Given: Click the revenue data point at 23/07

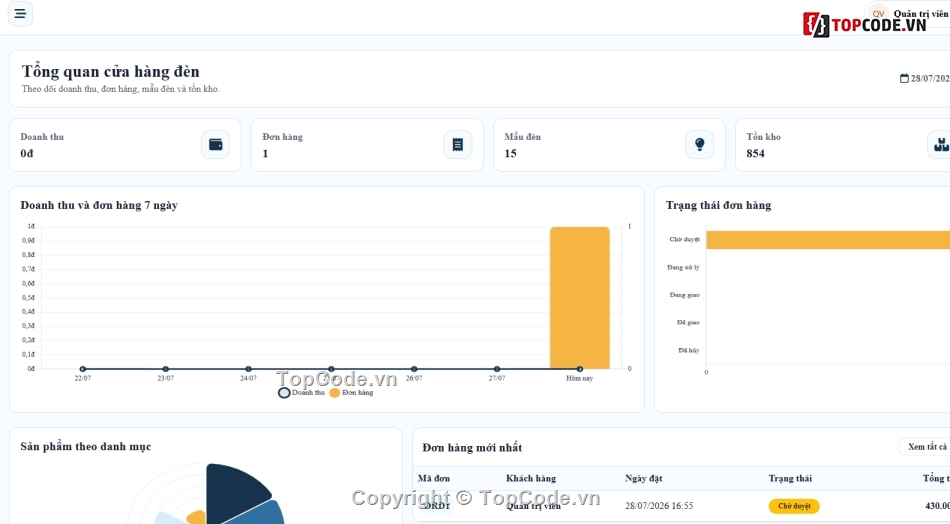Looking at the screenshot, I should pos(165,369).
